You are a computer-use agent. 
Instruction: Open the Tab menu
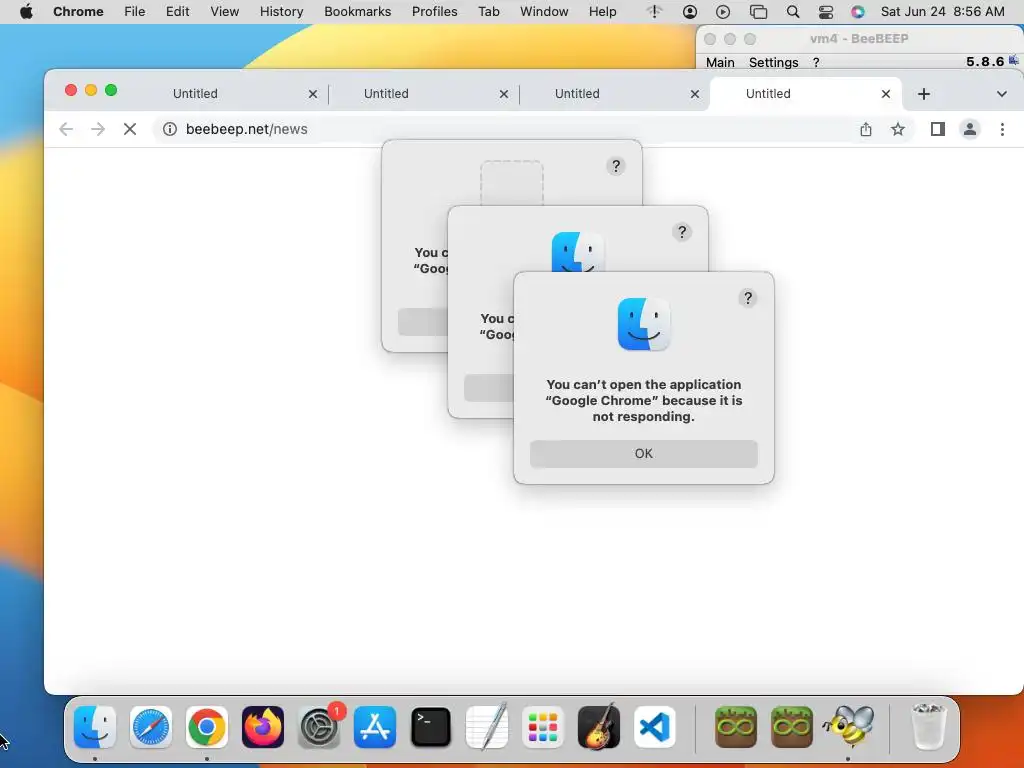tap(488, 12)
